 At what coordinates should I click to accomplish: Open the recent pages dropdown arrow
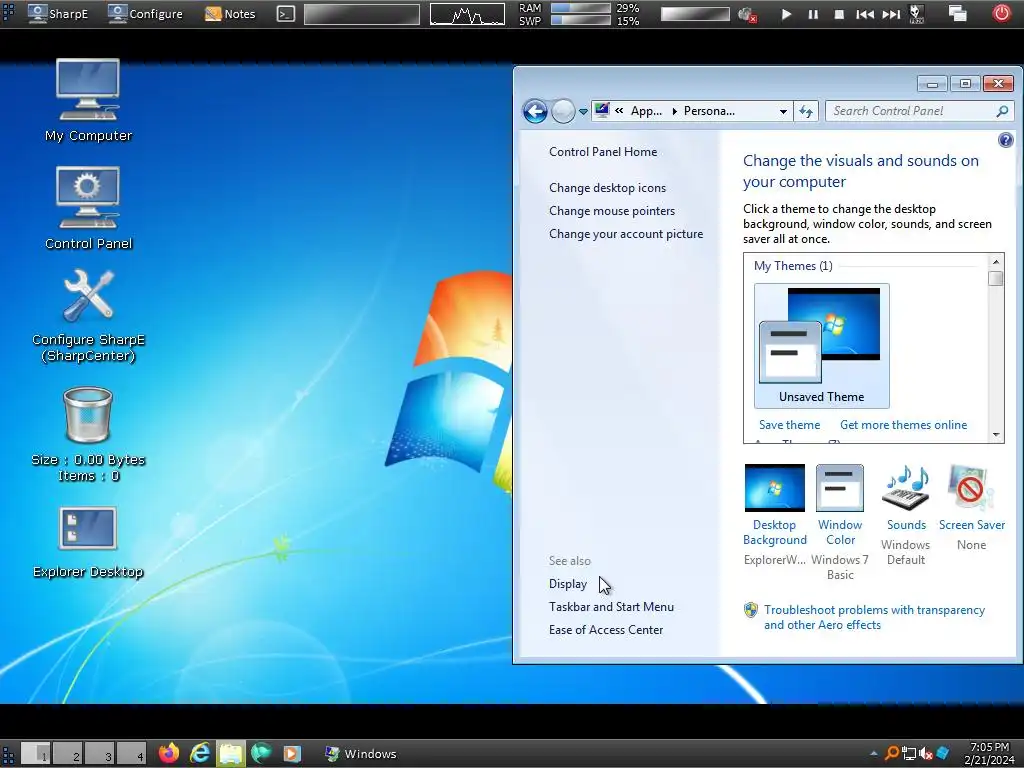pyautogui.click(x=583, y=112)
